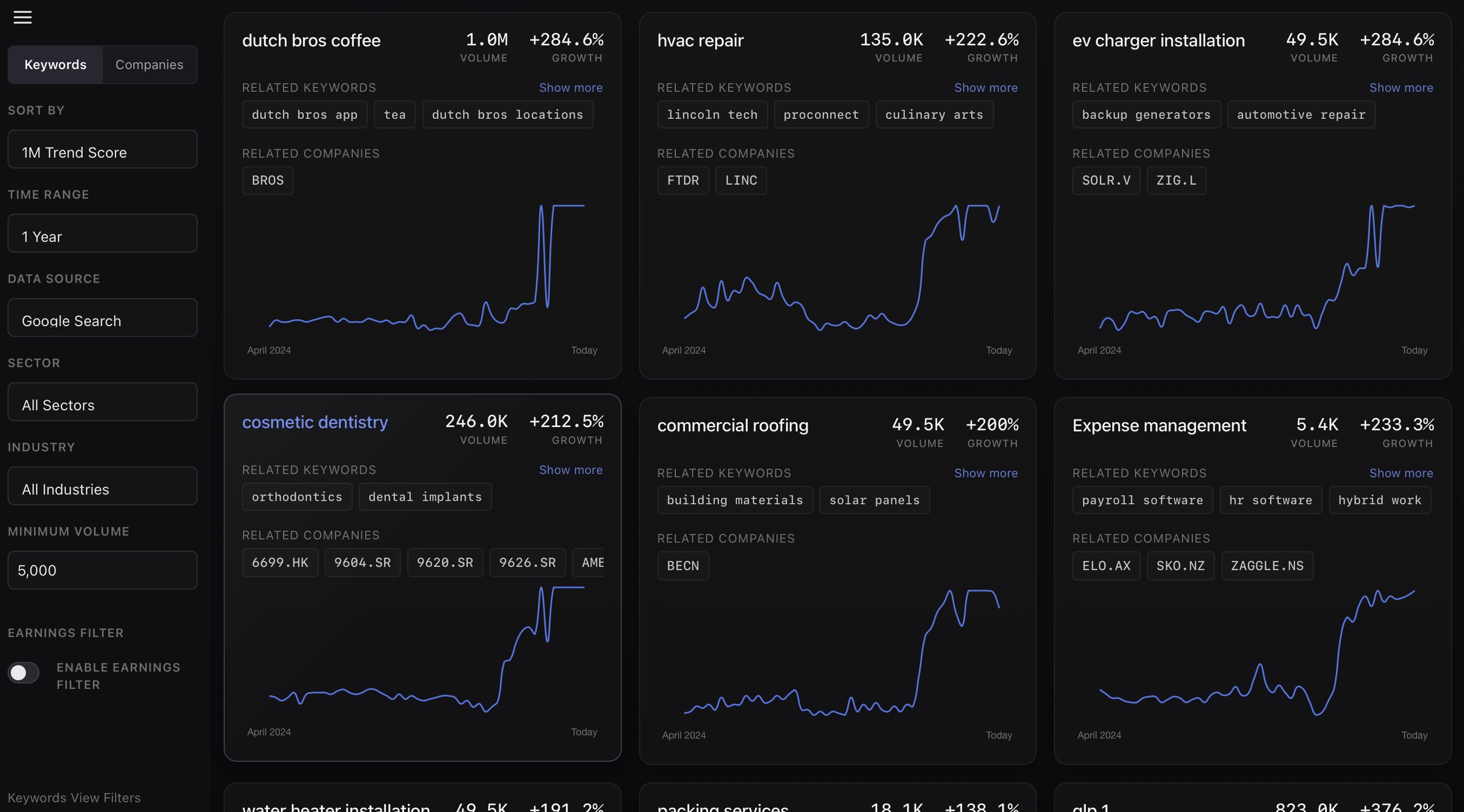Image resolution: width=1464 pixels, height=812 pixels.
Task: Select the tea keyword tag
Action: tap(394, 114)
